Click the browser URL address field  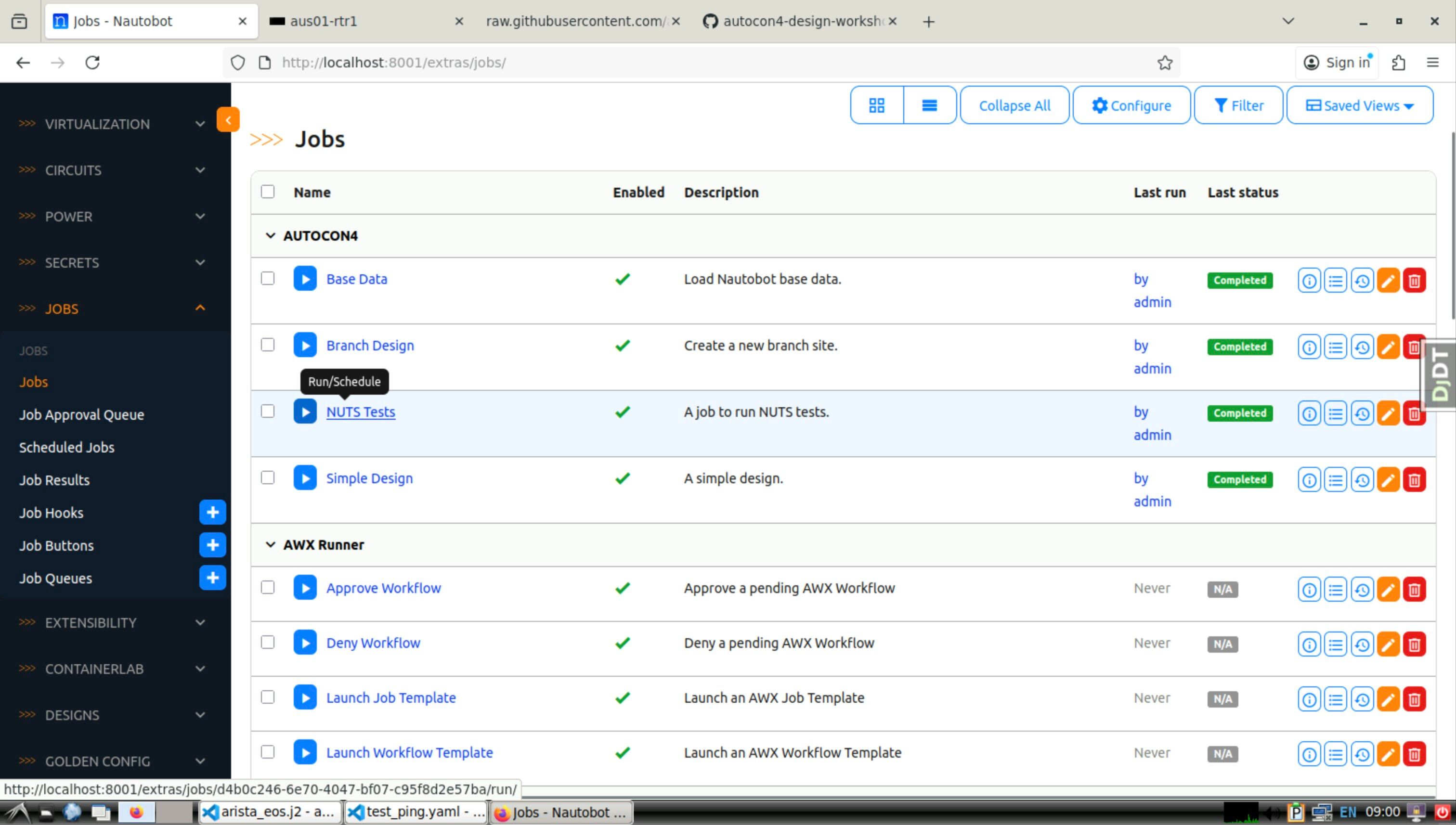(680, 62)
